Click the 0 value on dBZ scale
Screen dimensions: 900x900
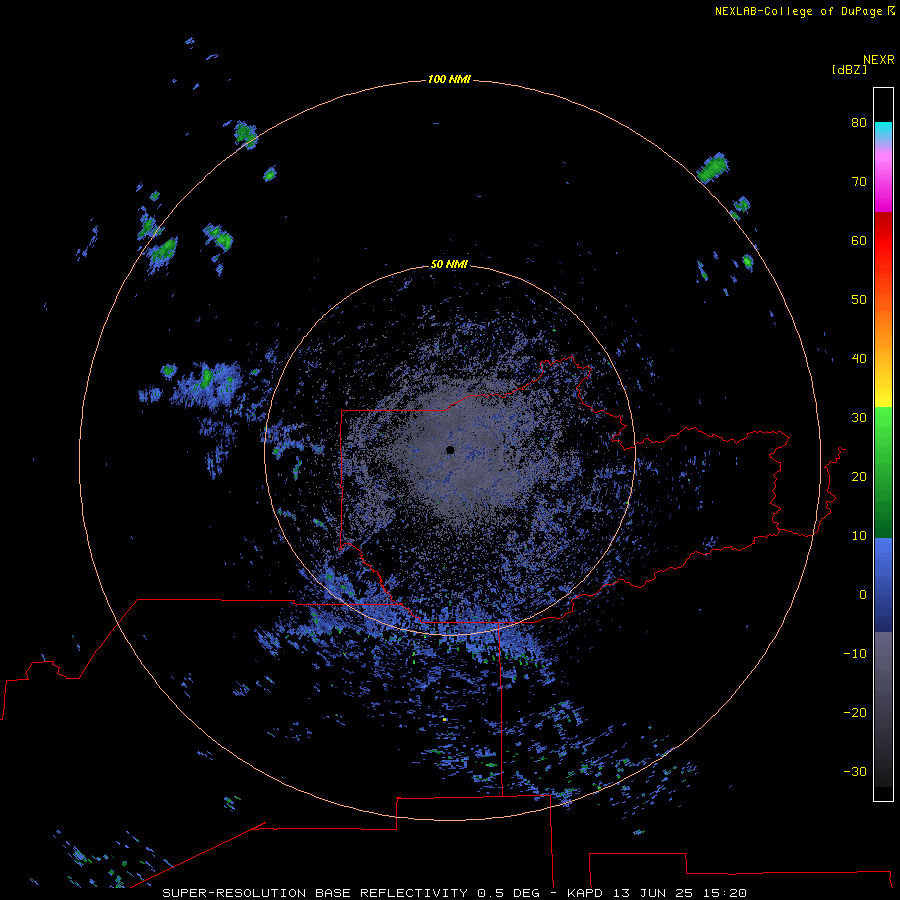point(863,595)
